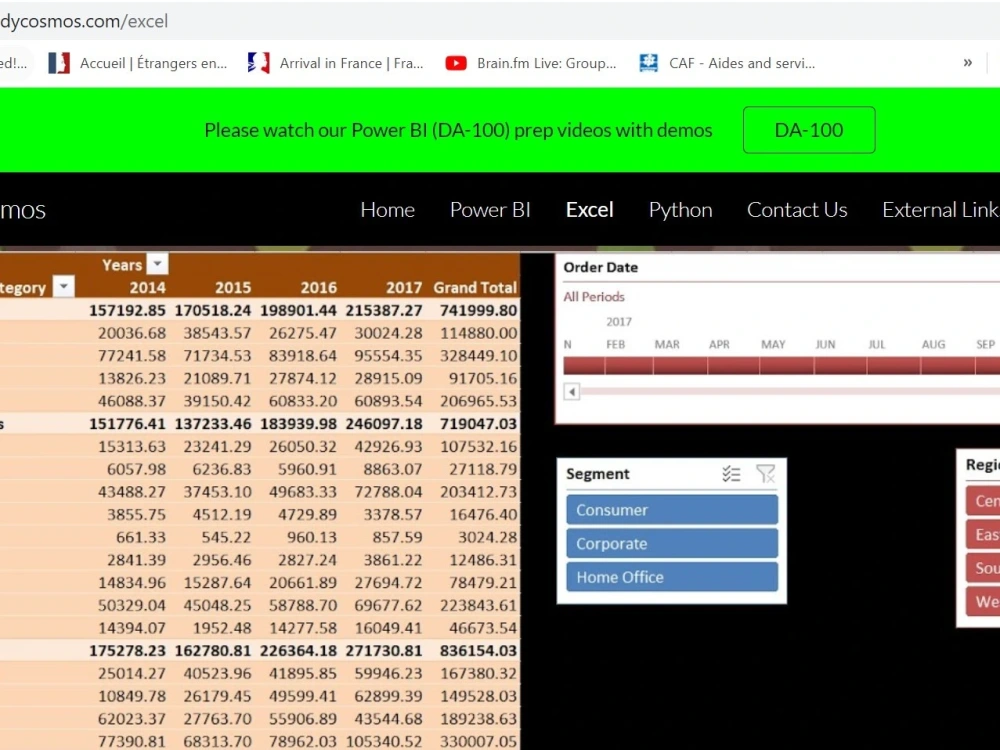The image size is (1000, 750).
Task: Click the France flag Accueil bookmark icon
Action: [59, 63]
